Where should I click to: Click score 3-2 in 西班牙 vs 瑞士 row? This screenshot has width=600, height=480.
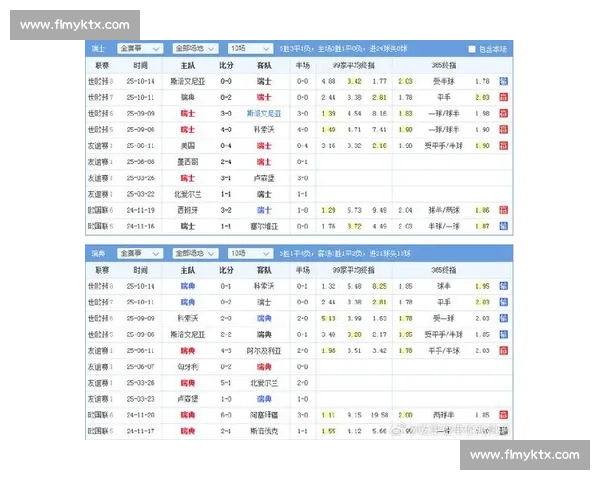226,210
